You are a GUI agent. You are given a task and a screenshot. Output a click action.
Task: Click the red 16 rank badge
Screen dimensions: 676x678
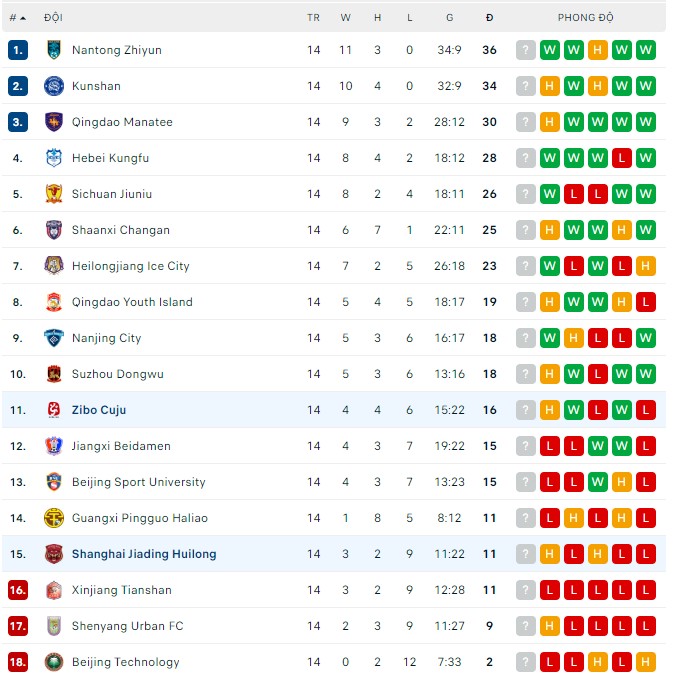[18, 590]
